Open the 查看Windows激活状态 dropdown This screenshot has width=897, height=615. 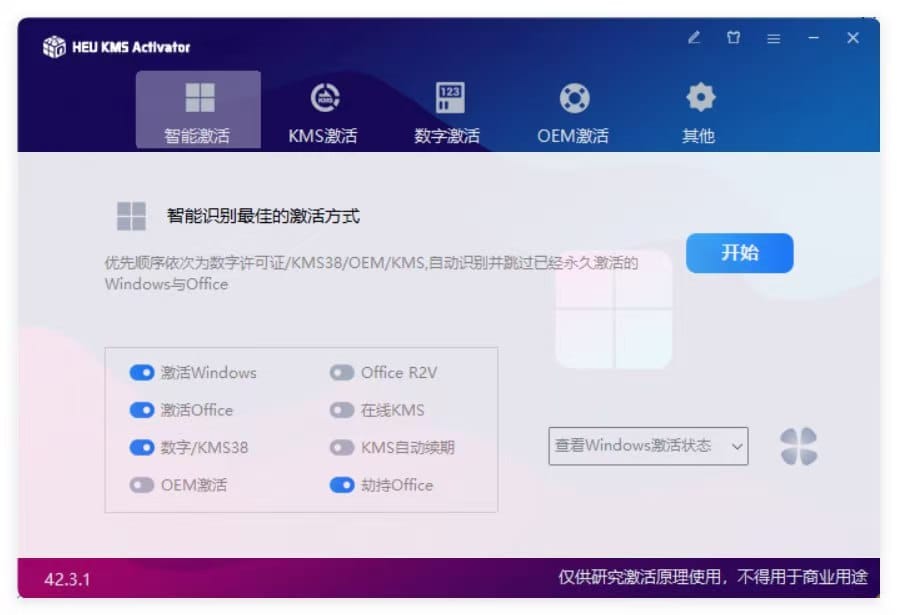click(x=648, y=446)
